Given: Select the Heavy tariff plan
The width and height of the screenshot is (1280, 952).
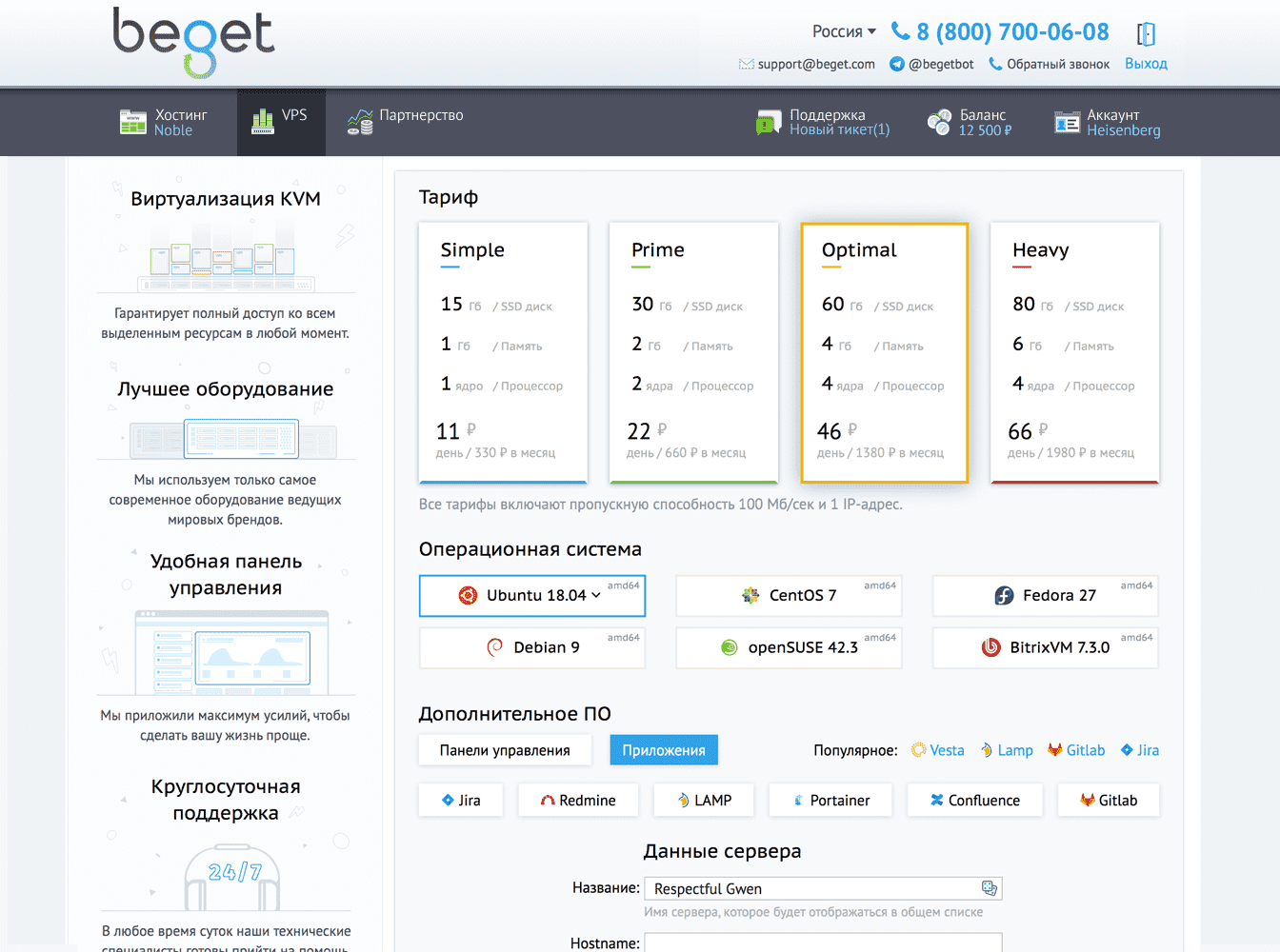Looking at the screenshot, I should (1074, 352).
